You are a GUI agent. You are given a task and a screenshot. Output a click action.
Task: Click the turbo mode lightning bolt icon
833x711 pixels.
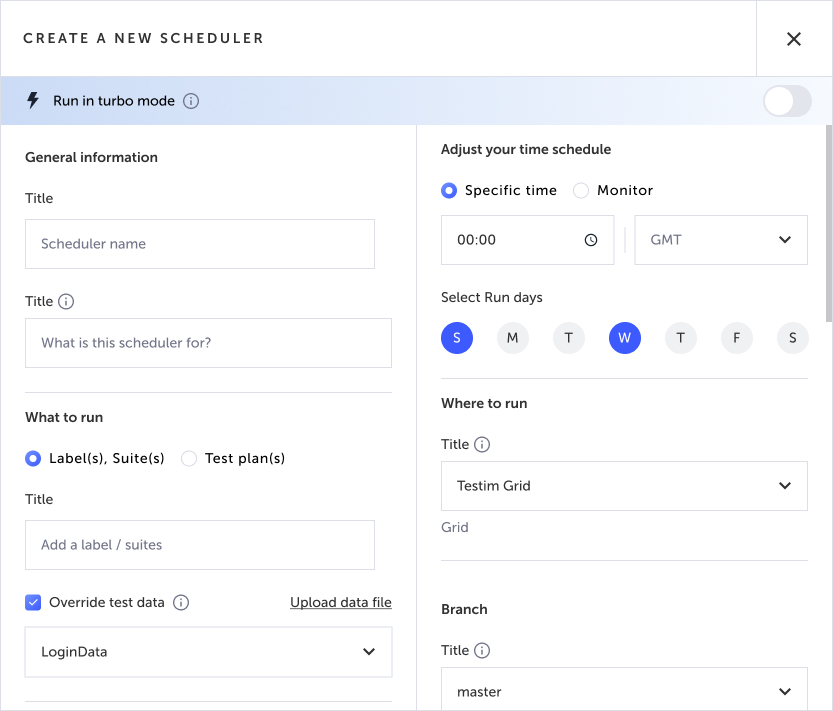point(33,101)
